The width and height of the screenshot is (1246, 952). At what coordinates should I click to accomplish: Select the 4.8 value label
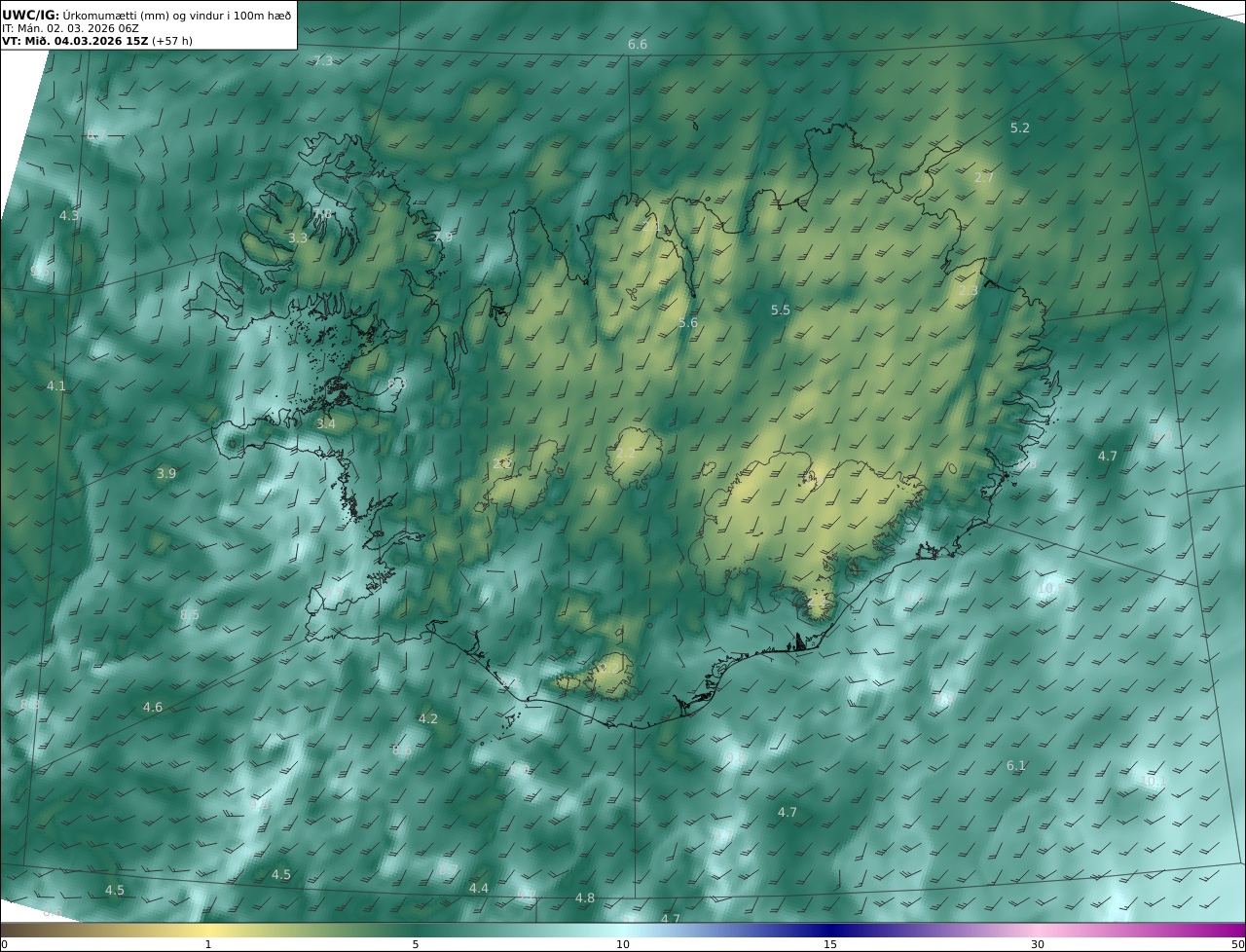coord(585,897)
